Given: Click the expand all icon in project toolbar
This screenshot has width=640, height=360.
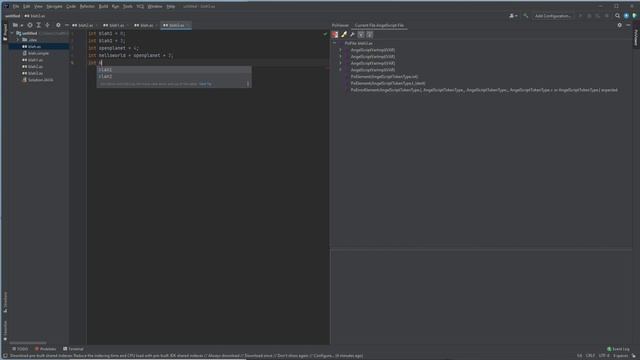Looking at the screenshot, I should [39, 25].
